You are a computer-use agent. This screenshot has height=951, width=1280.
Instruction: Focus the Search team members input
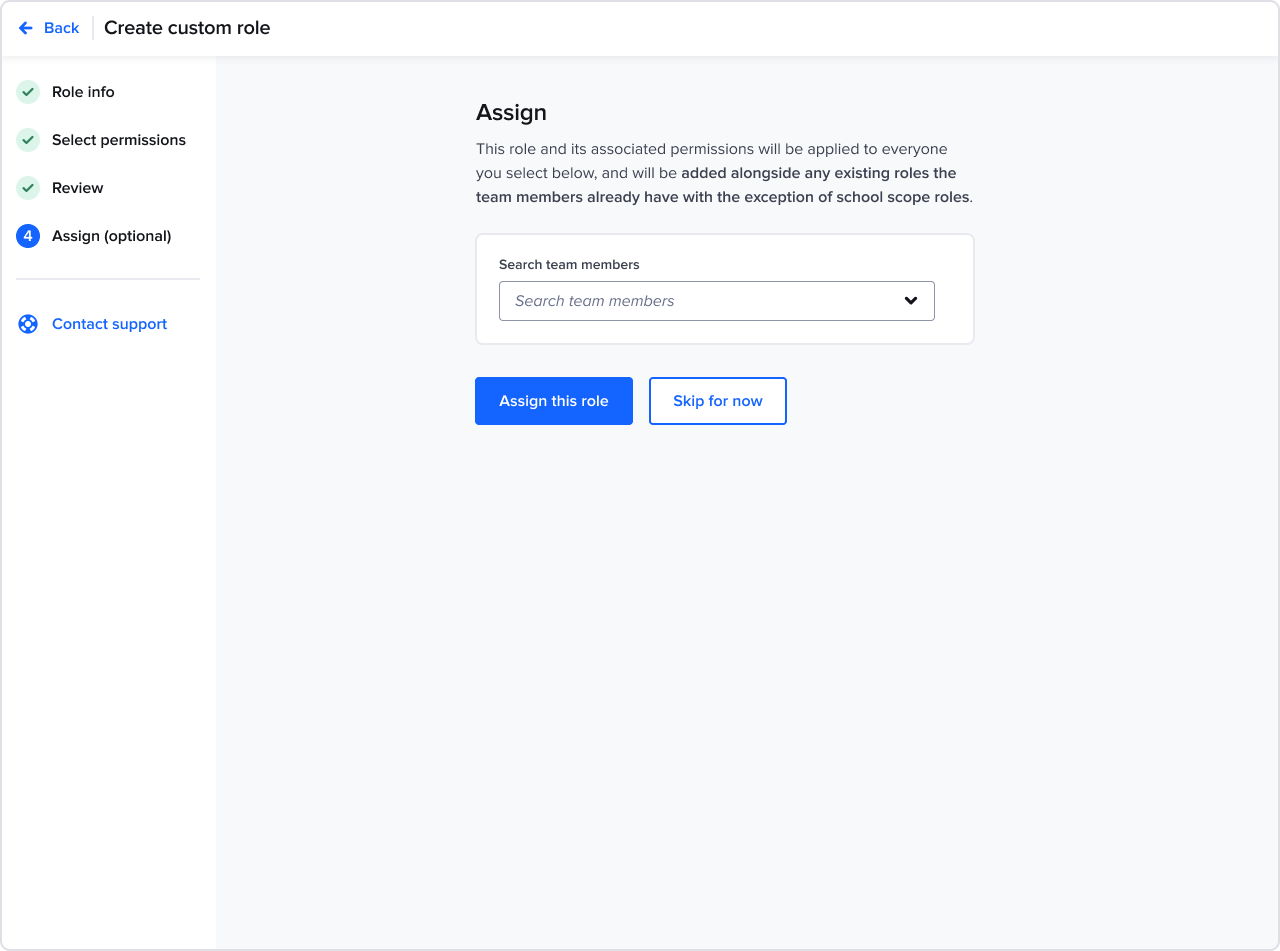coord(717,301)
